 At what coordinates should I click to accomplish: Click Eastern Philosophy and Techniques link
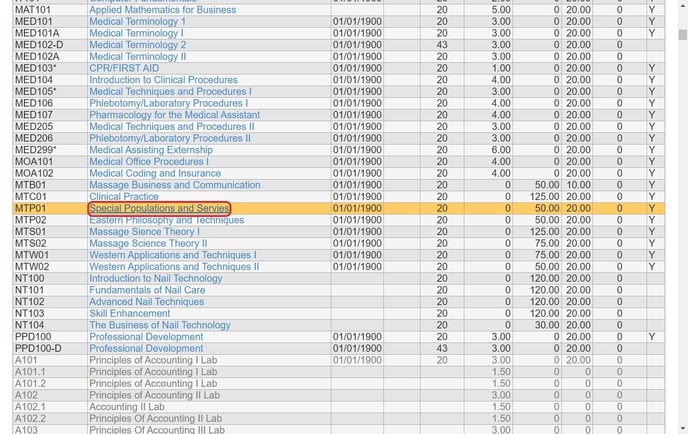166,220
